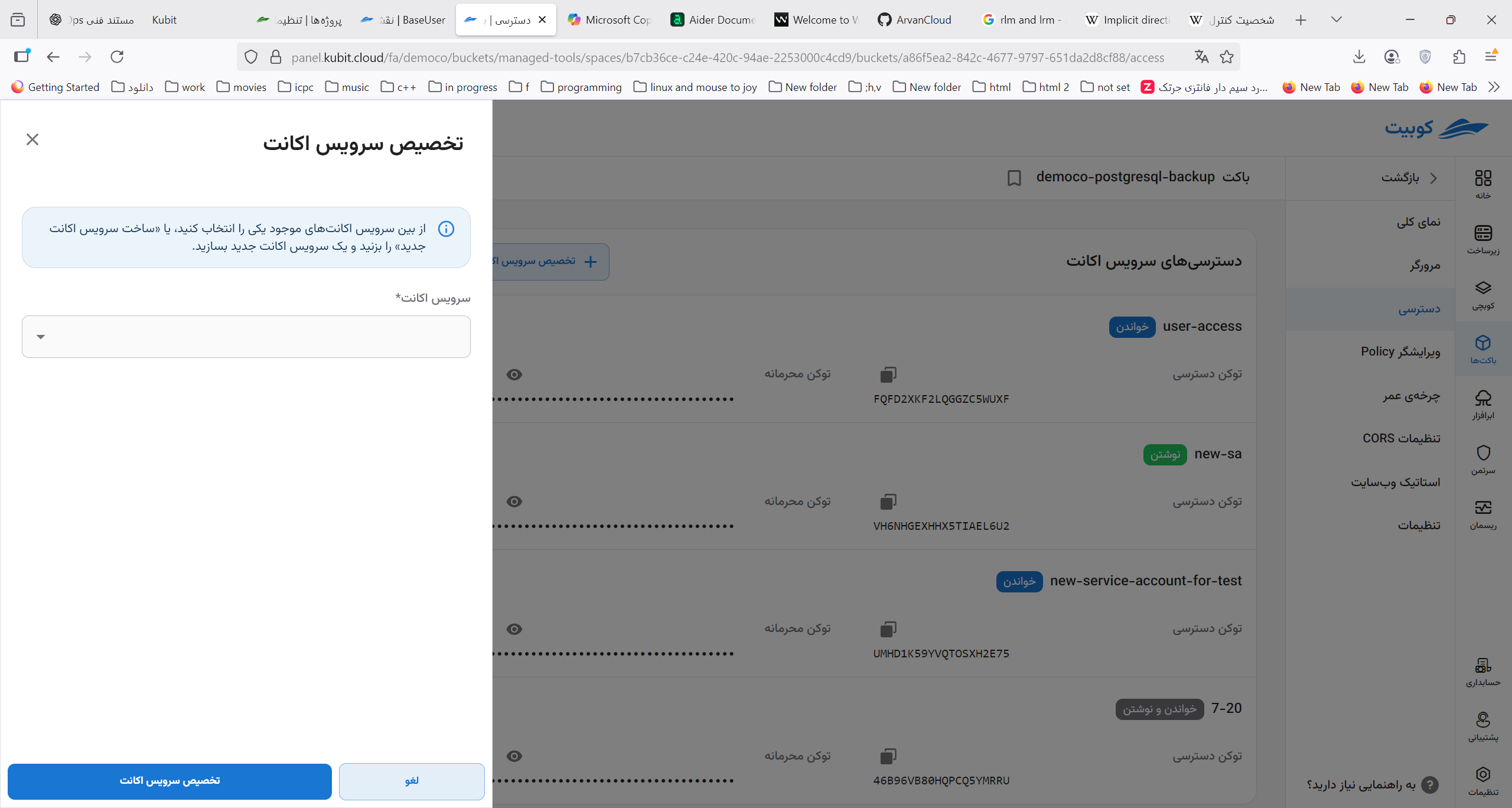Open the extensions puzzle icon
This screenshot has width=1512, height=808.
coord(1459,57)
